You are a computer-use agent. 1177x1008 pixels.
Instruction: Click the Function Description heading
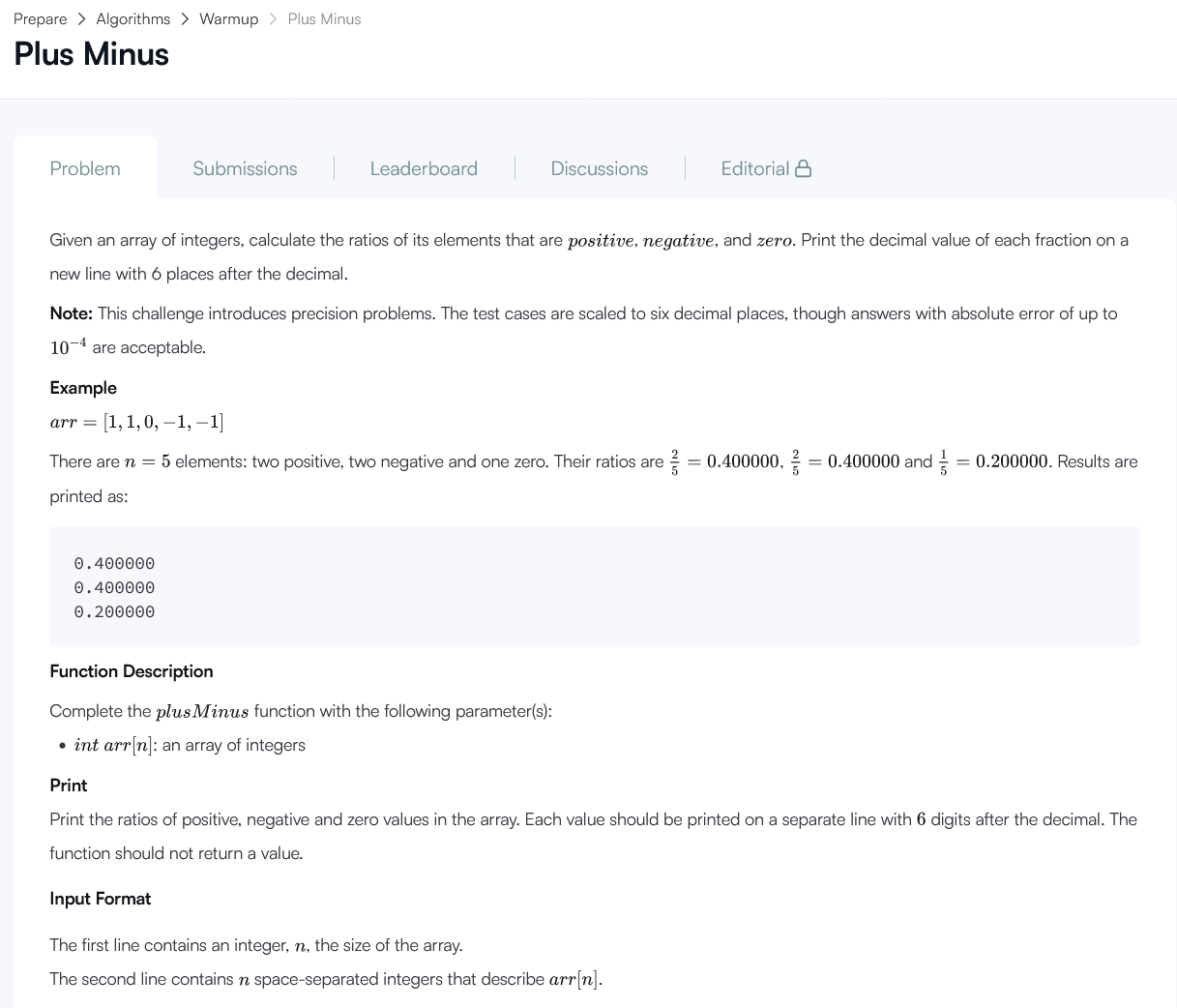(x=131, y=671)
